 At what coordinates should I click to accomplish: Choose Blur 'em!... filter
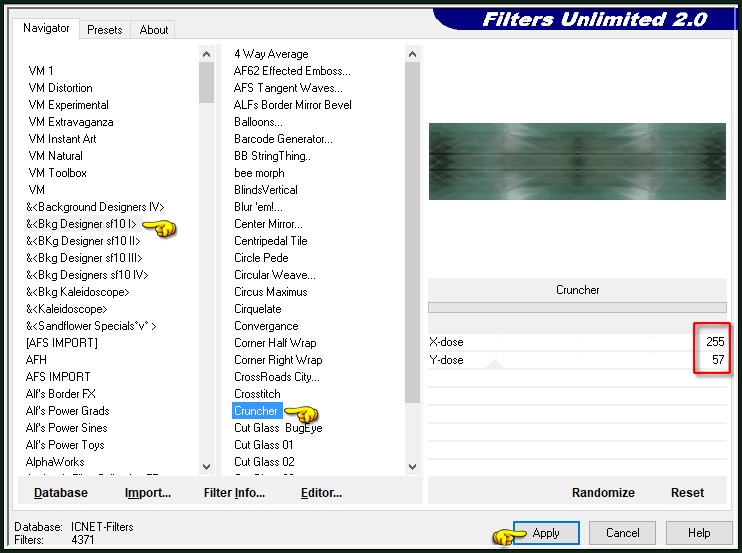[x=258, y=207]
